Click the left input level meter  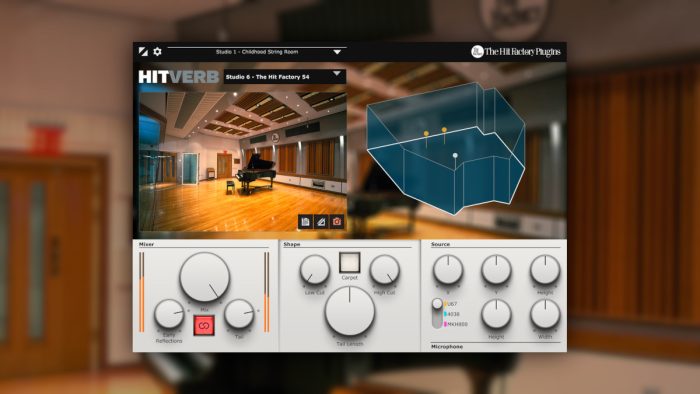tap(142, 292)
